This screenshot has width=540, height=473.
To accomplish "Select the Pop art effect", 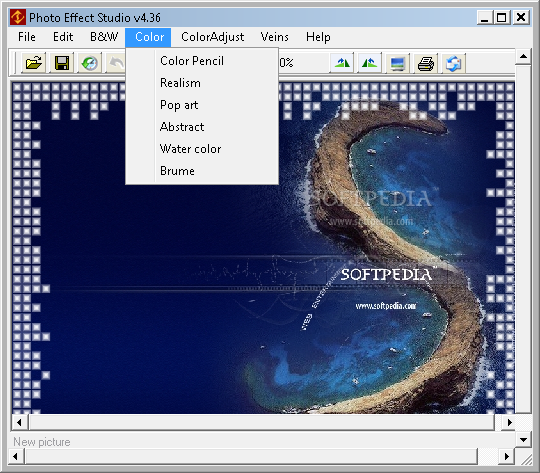I will (202, 105).
